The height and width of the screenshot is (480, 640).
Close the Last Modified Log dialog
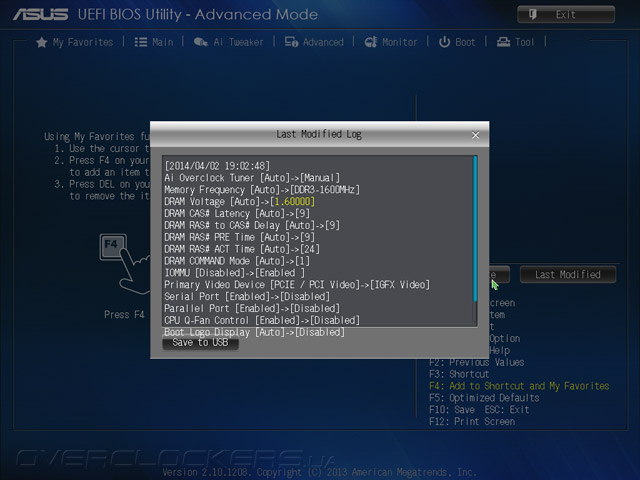pos(475,135)
